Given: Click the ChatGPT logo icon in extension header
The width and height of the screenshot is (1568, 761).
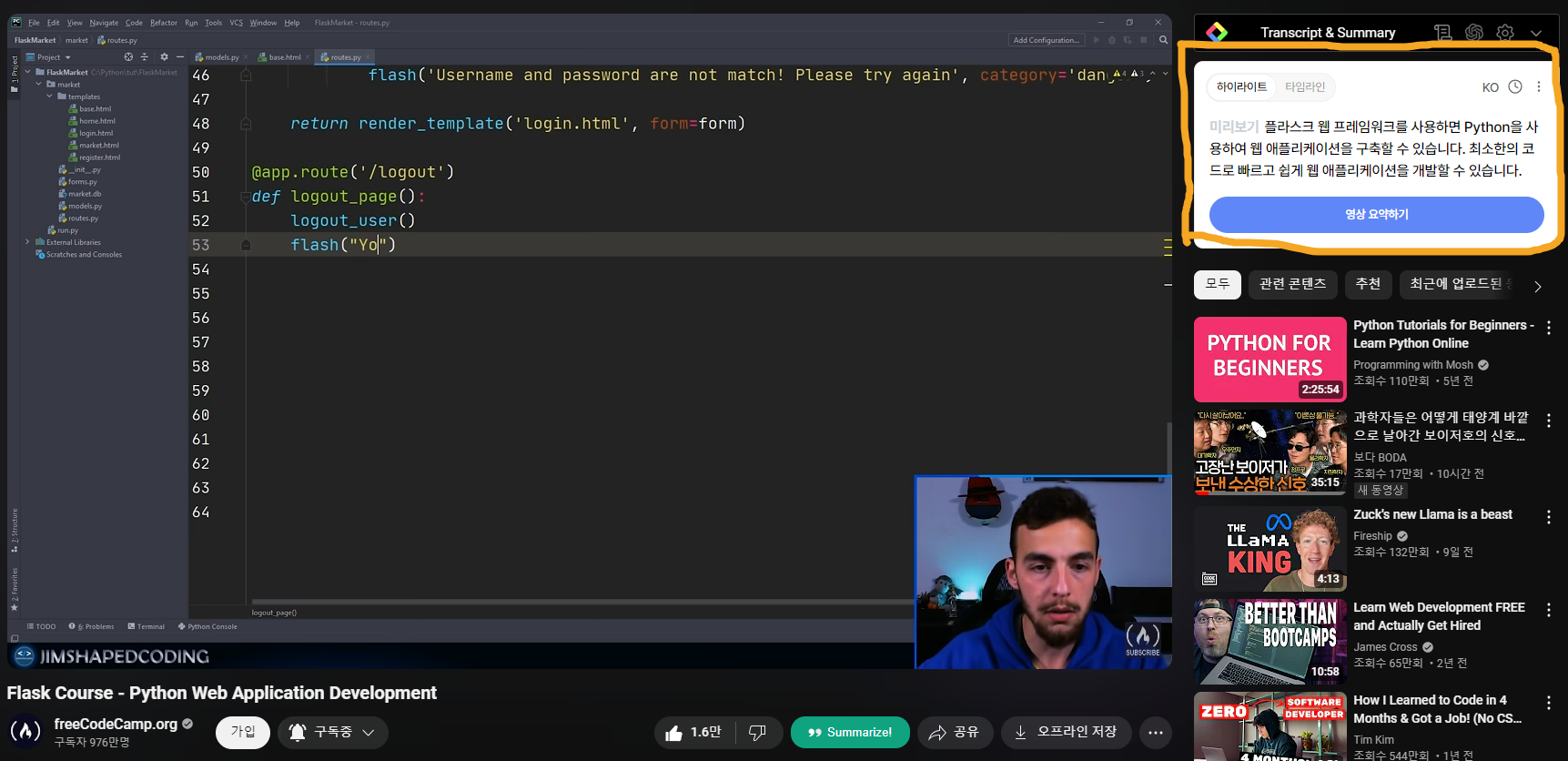Looking at the screenshot, I should coord(1474,33).
